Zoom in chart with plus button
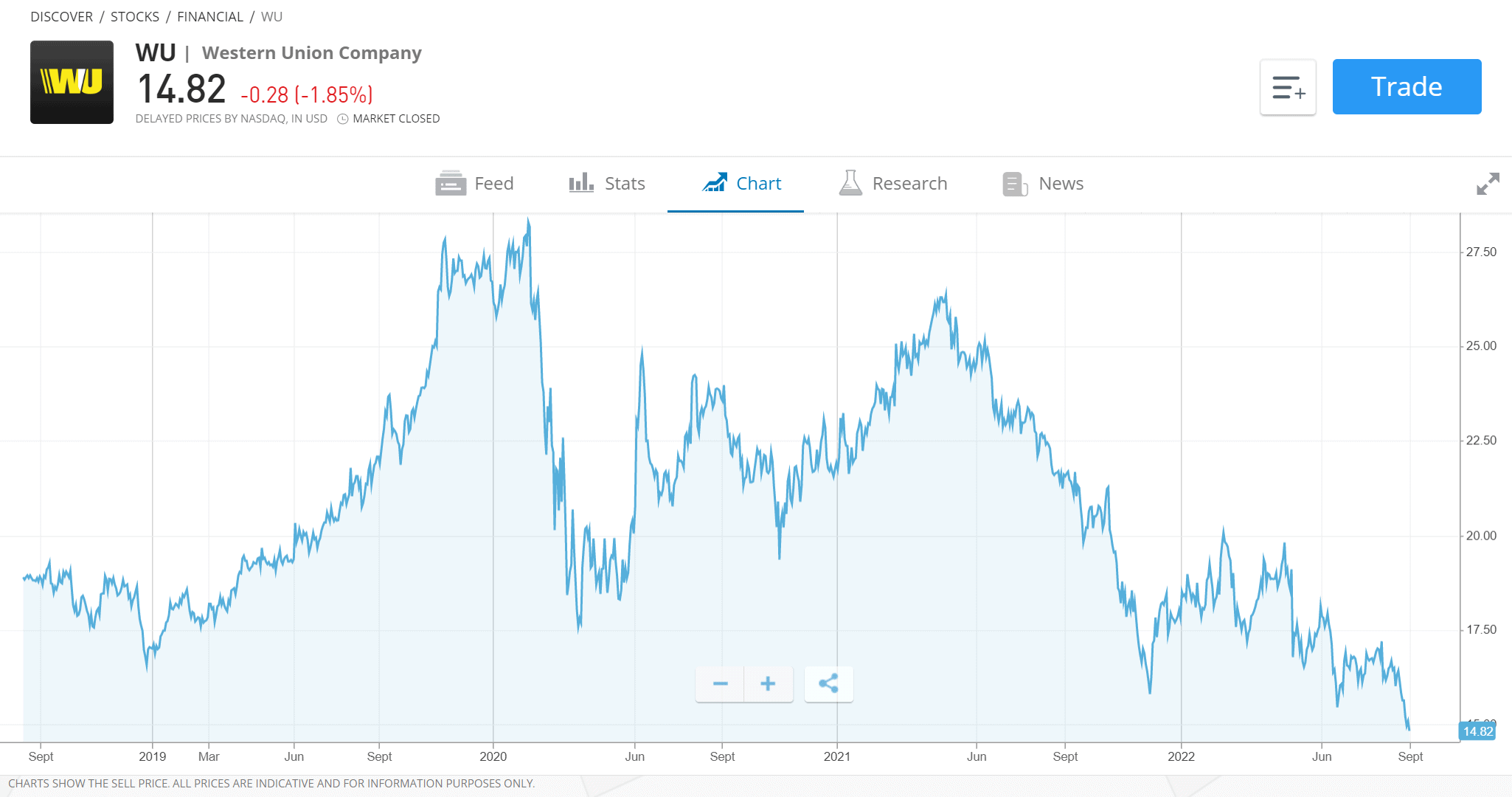This screenshot has height=797, width=1512. (x=769, y=683)
